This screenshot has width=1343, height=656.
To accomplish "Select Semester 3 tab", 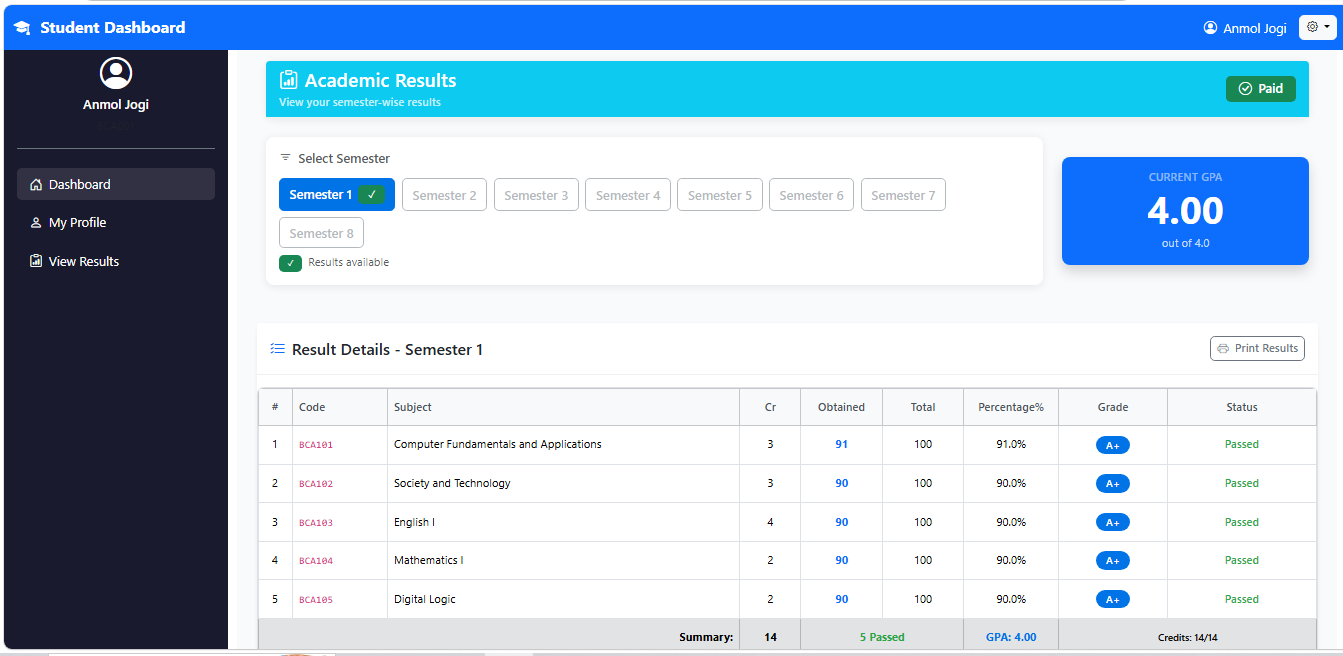I will (536, 195).
